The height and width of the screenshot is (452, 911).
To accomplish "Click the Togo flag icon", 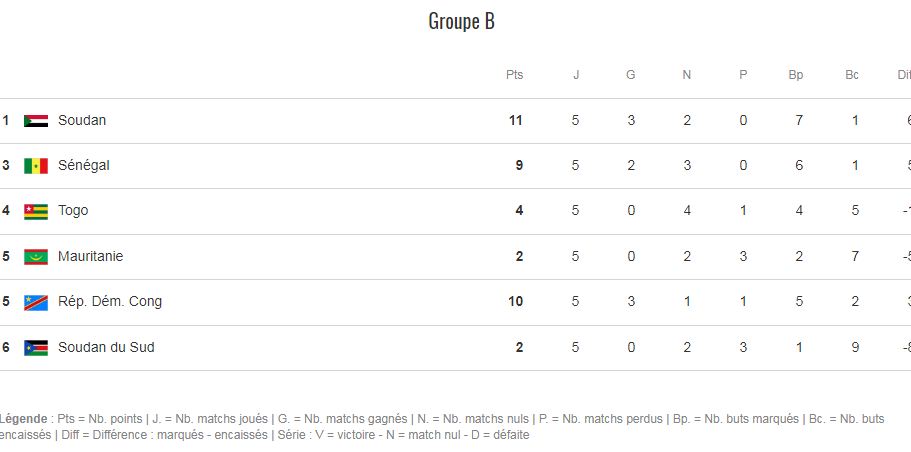I will point(36,211).
